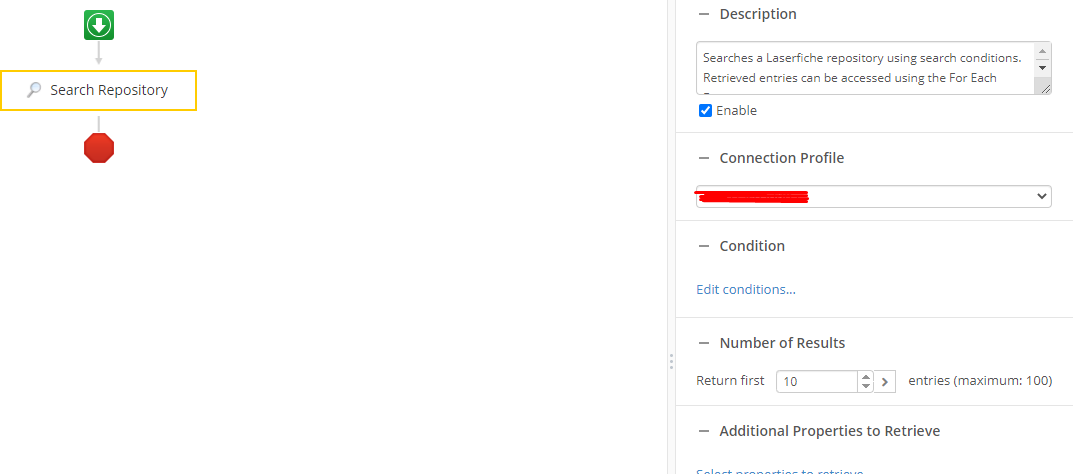Click the green workflow start icon
The width and height of the screenshot is (1073, 474).
(x=99, y=25)
